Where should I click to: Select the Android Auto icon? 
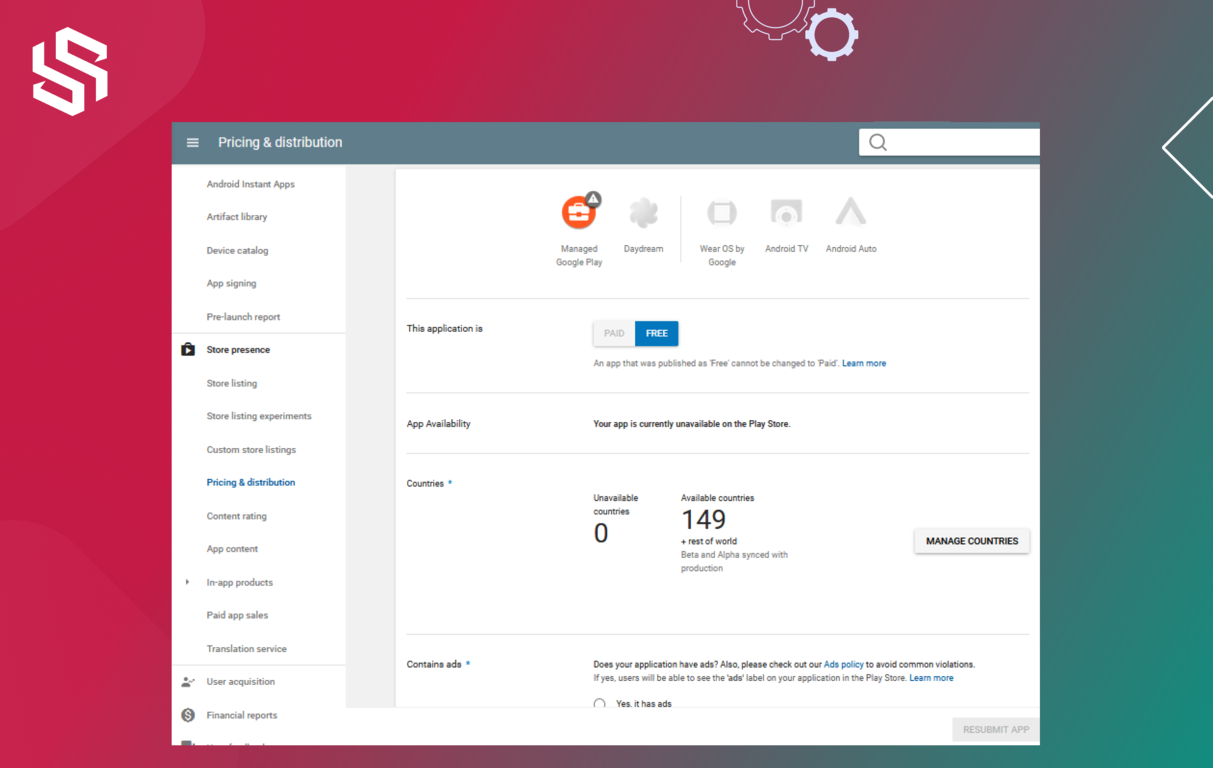click(x=851, y=212)
